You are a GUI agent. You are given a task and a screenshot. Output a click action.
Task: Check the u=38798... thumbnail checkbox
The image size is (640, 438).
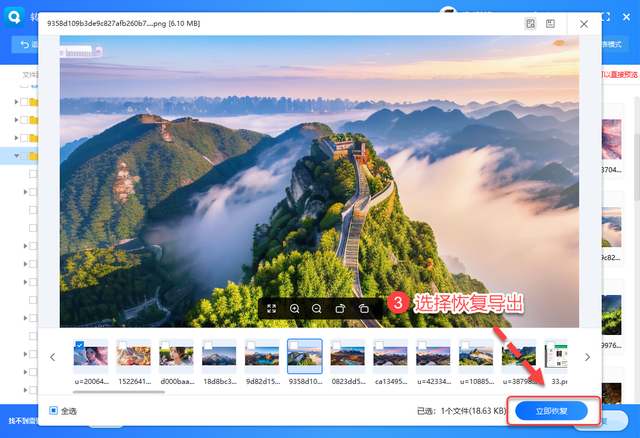[x=507, y=345]
